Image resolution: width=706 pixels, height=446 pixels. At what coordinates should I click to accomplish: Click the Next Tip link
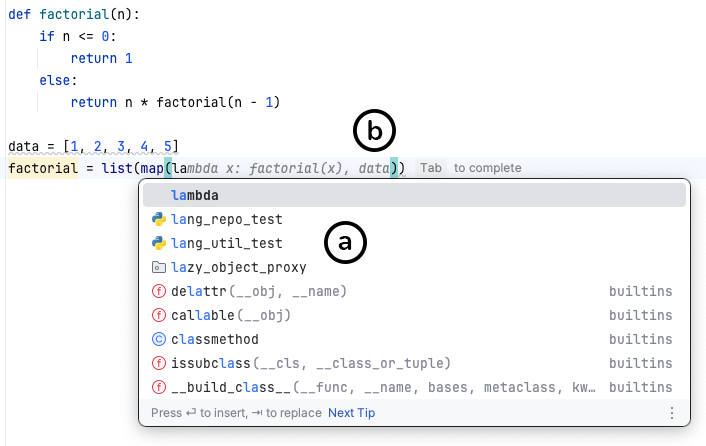351,412
